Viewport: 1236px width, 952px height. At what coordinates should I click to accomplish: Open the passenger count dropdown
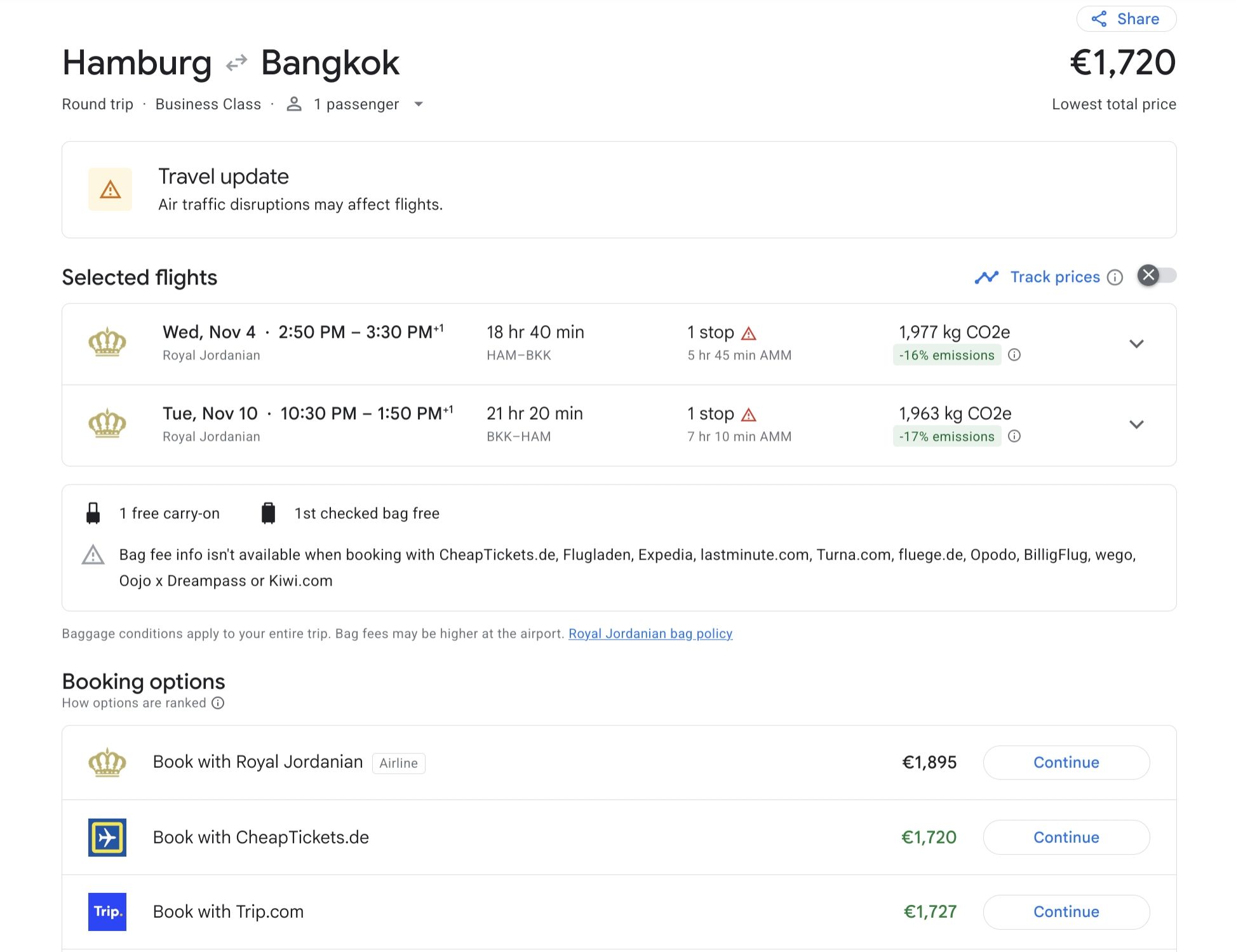pyautogui.click(x=419, y=104)
